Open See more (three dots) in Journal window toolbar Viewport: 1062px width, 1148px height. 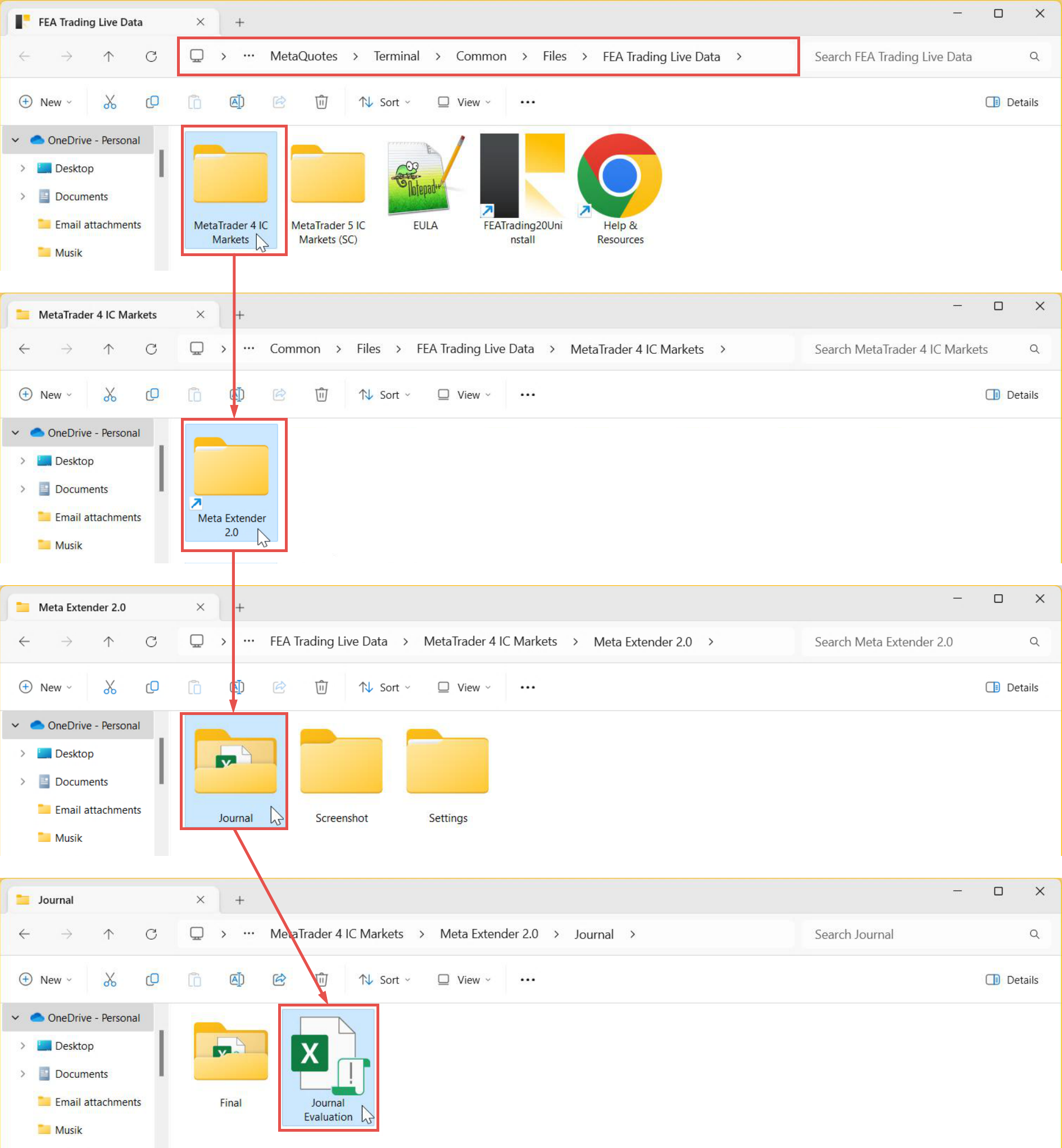[528, 979]
